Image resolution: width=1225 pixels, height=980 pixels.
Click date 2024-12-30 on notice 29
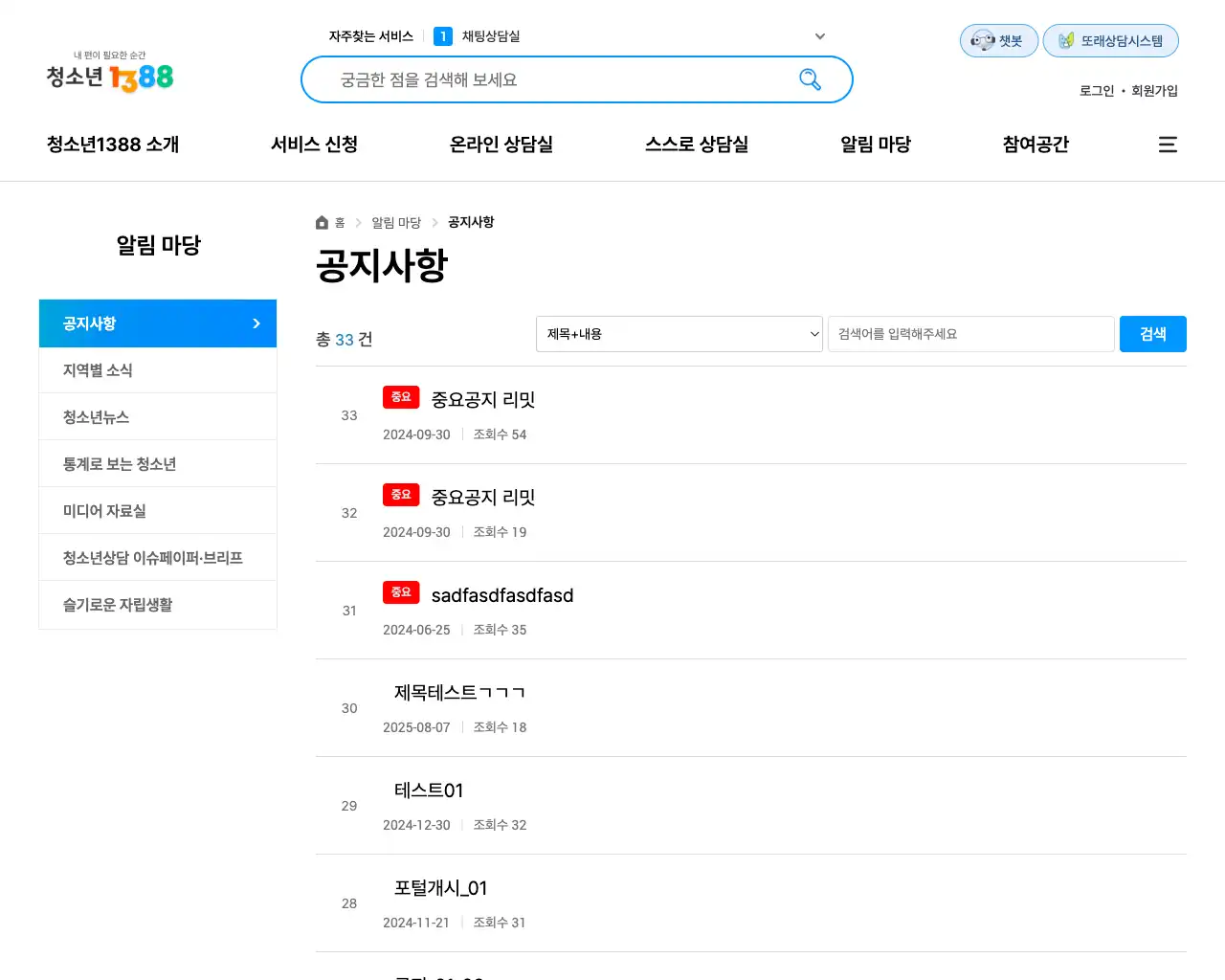[x=416, y=825]
